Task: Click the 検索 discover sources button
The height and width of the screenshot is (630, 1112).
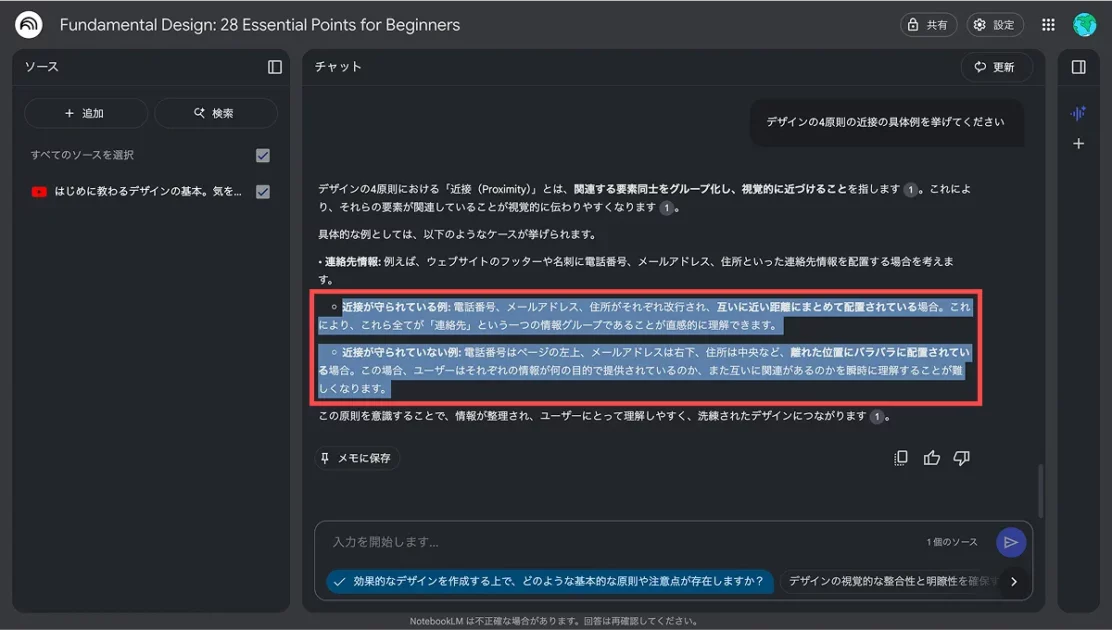Action: click(215, 113)
